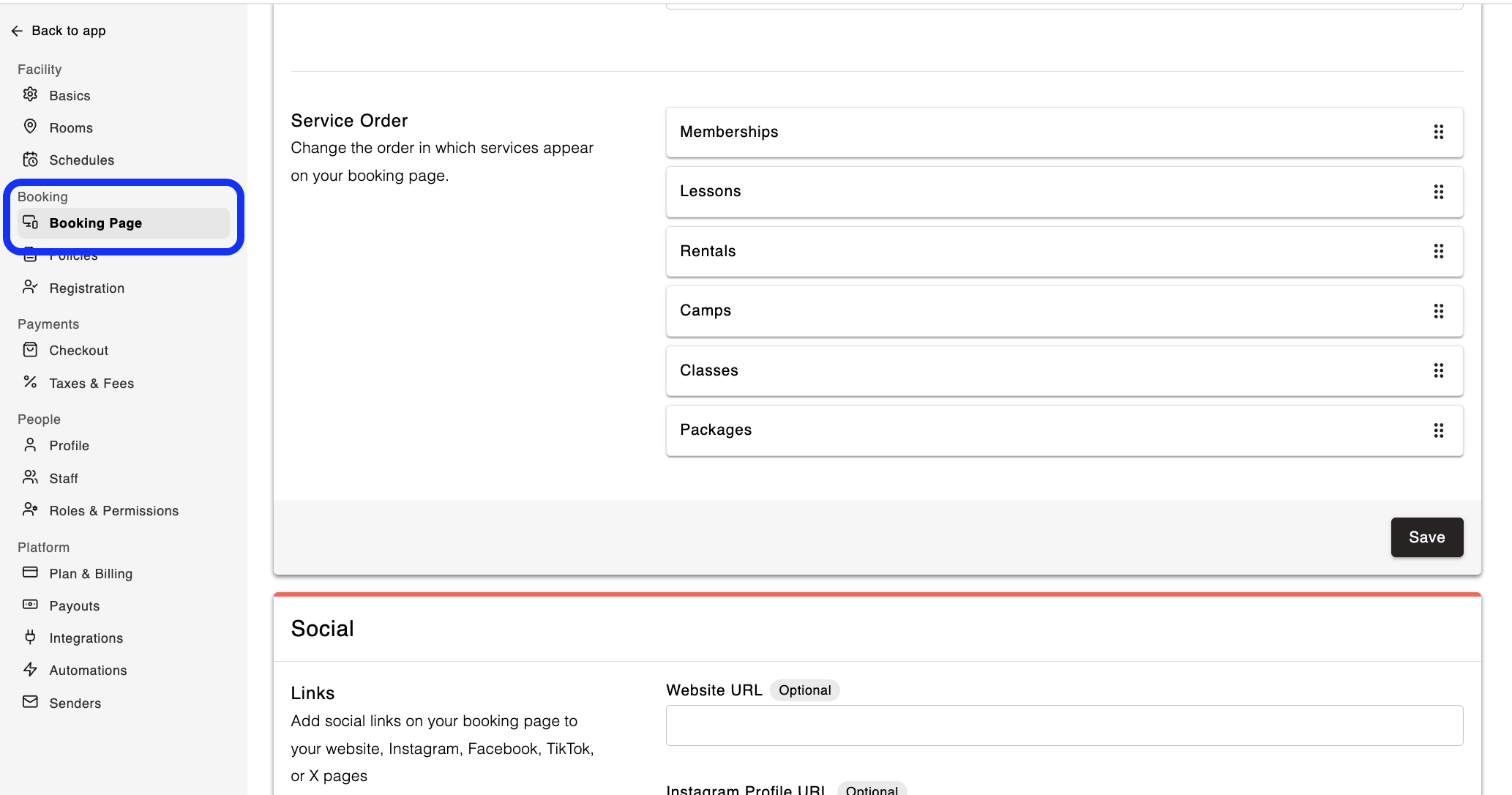Open Plan & Billing settings
This screenshot has height=795, width=1512.
[x=91, y=574]
